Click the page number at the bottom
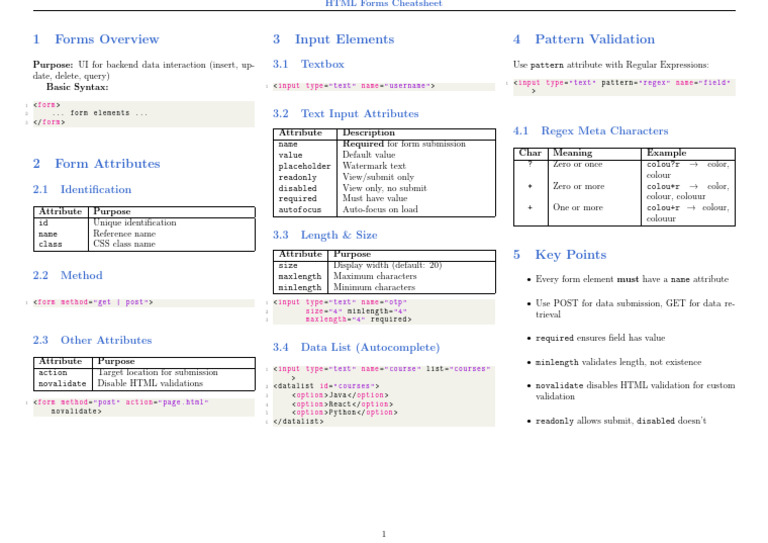 pyautogui.click(x=384, y=534)
